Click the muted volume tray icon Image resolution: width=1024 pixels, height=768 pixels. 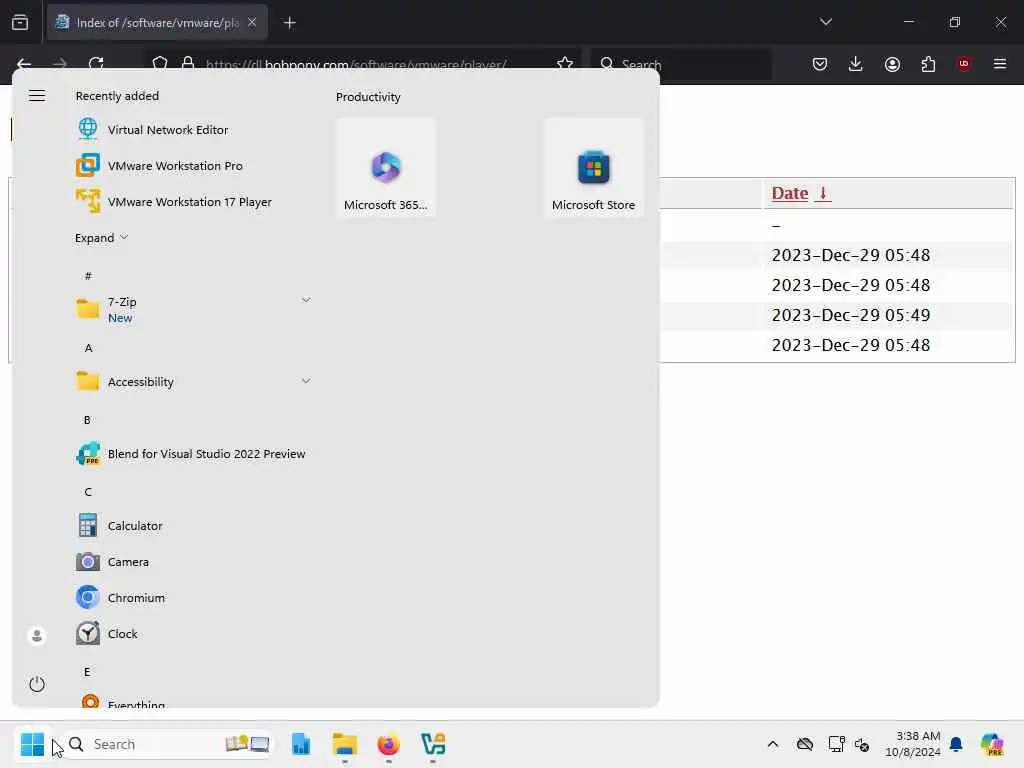[862, 744]
